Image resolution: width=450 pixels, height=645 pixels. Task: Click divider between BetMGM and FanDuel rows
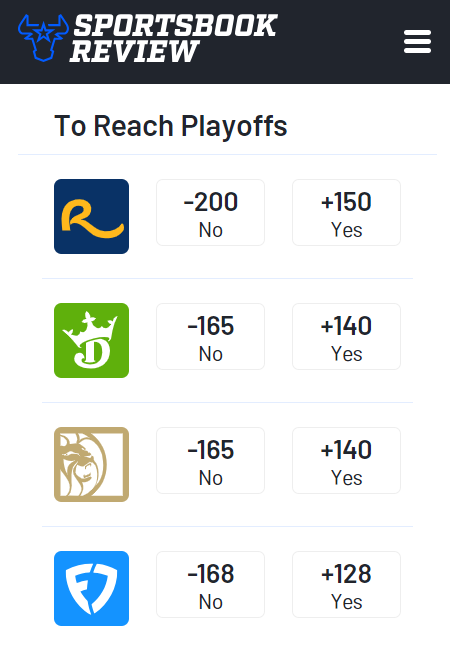click(x=227, y=526)
